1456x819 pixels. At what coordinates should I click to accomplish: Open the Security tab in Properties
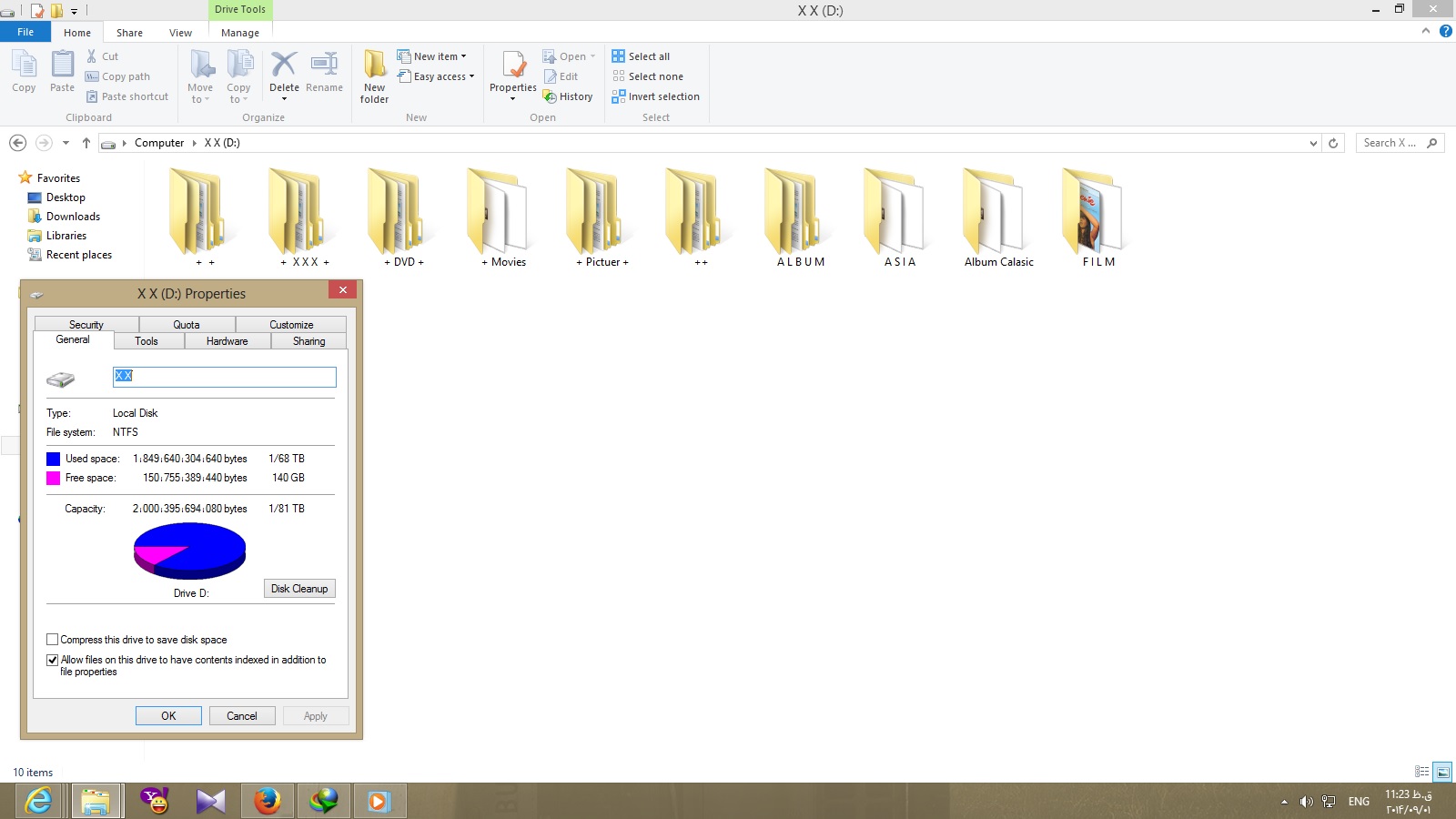pos(86,325)
